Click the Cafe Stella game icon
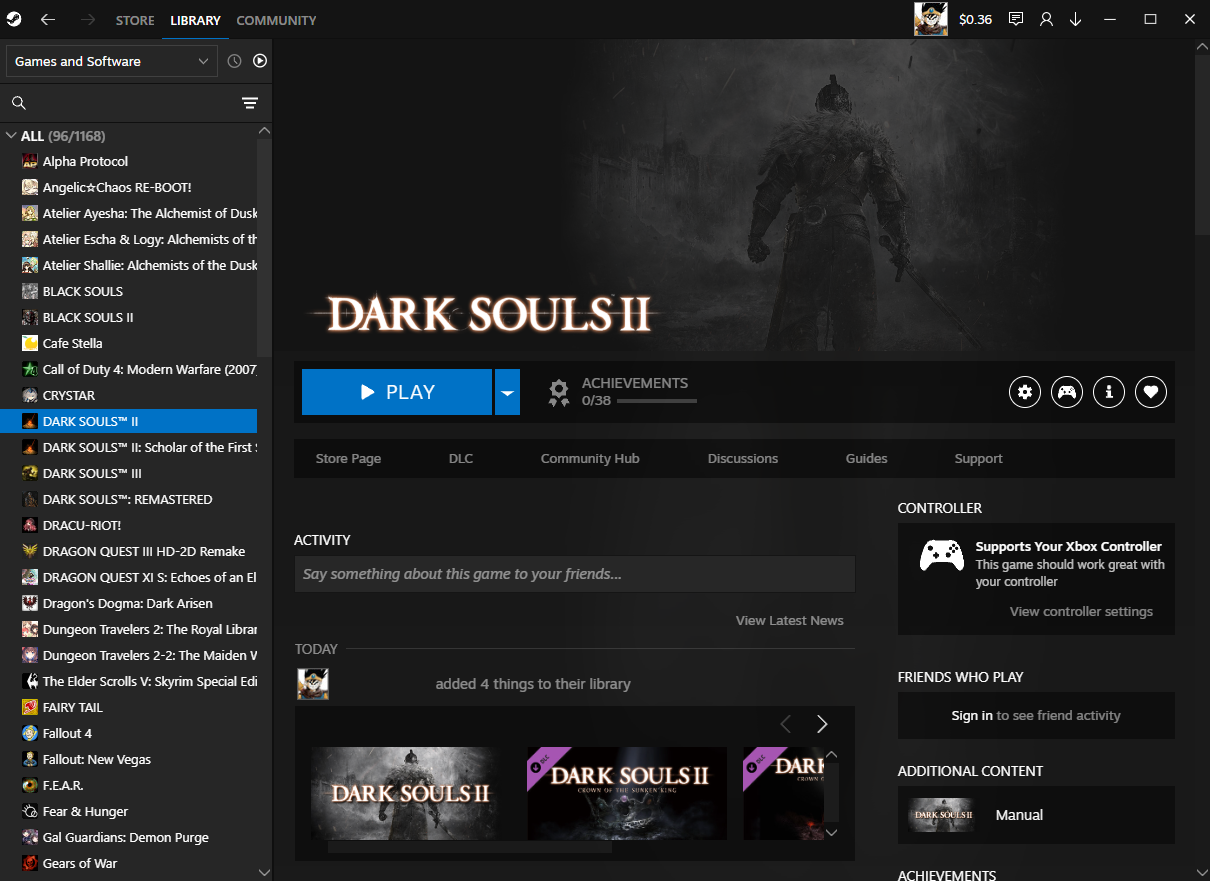 tap(30, 343)
